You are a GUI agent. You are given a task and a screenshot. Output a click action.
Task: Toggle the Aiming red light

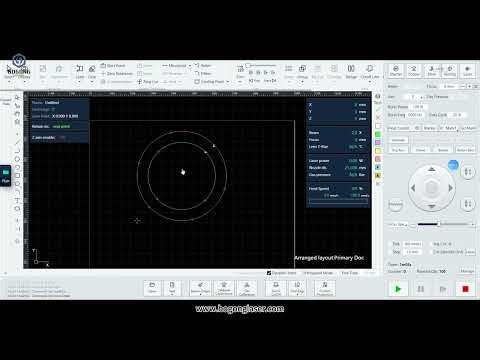click(x=450, y=71)
